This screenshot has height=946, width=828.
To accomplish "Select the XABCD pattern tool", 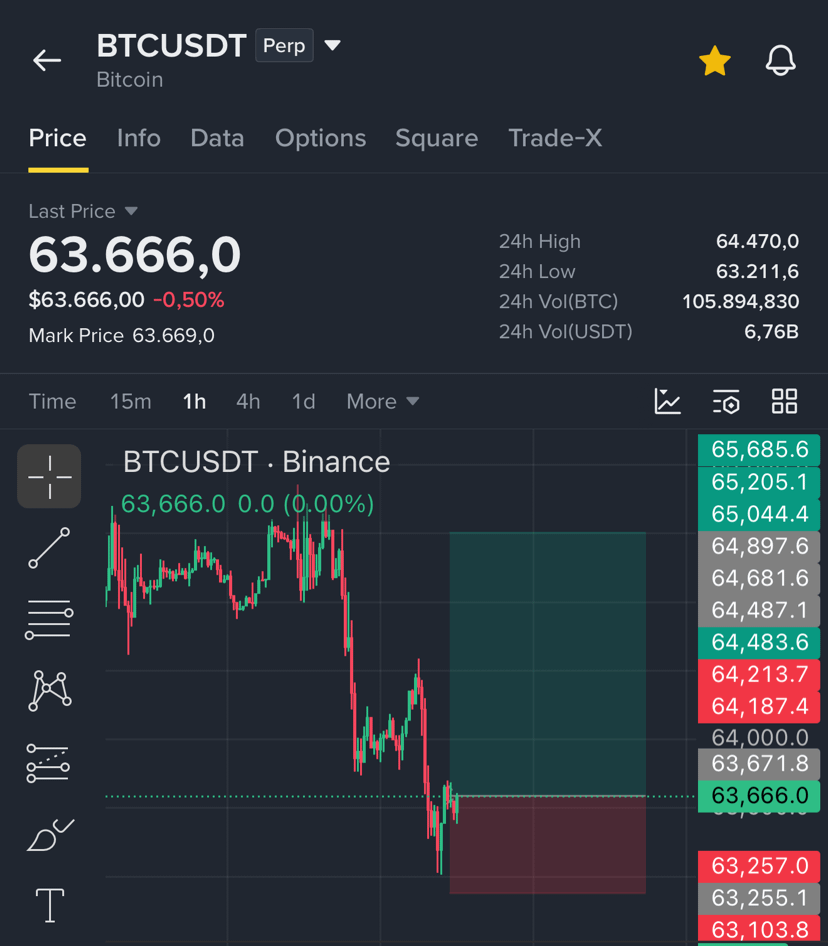I will [x=49, y=691].
